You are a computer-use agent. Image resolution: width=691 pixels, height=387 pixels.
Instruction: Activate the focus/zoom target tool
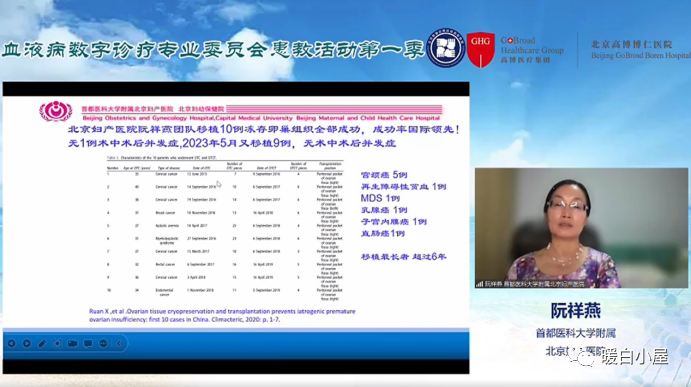(57, 343)
